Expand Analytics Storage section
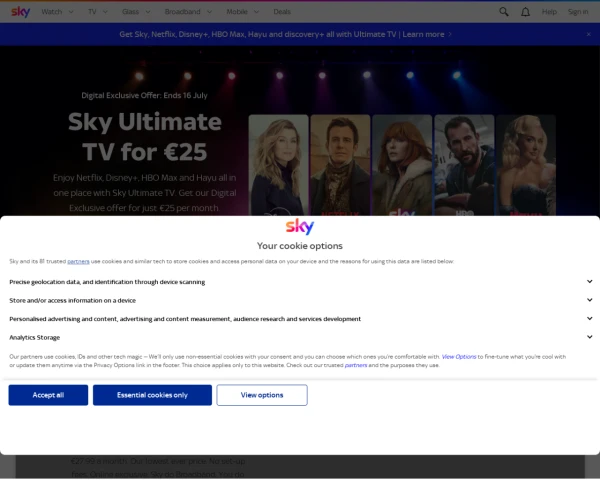600x480 pixels. (x=300, y=337)
